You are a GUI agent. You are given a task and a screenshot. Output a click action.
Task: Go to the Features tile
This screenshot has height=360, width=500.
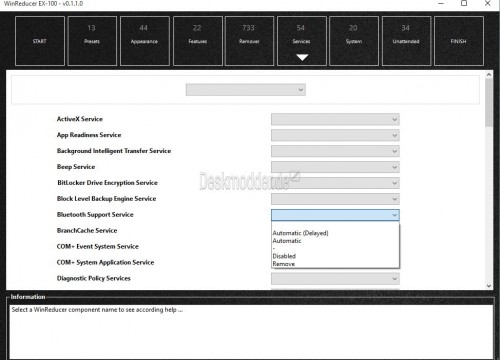tap(198, 41)
